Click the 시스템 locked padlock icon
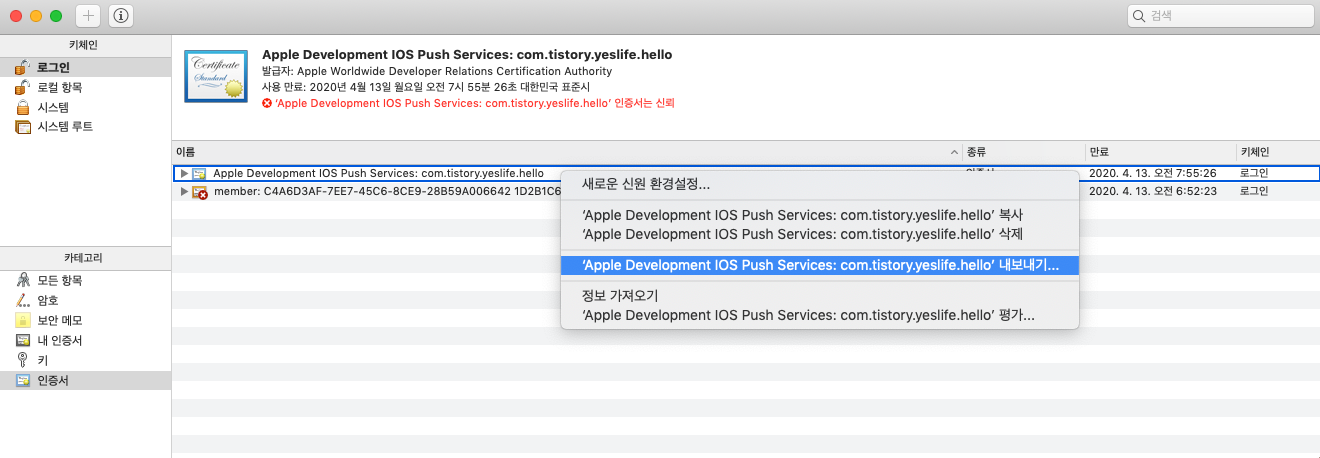 click(x=23, y=107)
